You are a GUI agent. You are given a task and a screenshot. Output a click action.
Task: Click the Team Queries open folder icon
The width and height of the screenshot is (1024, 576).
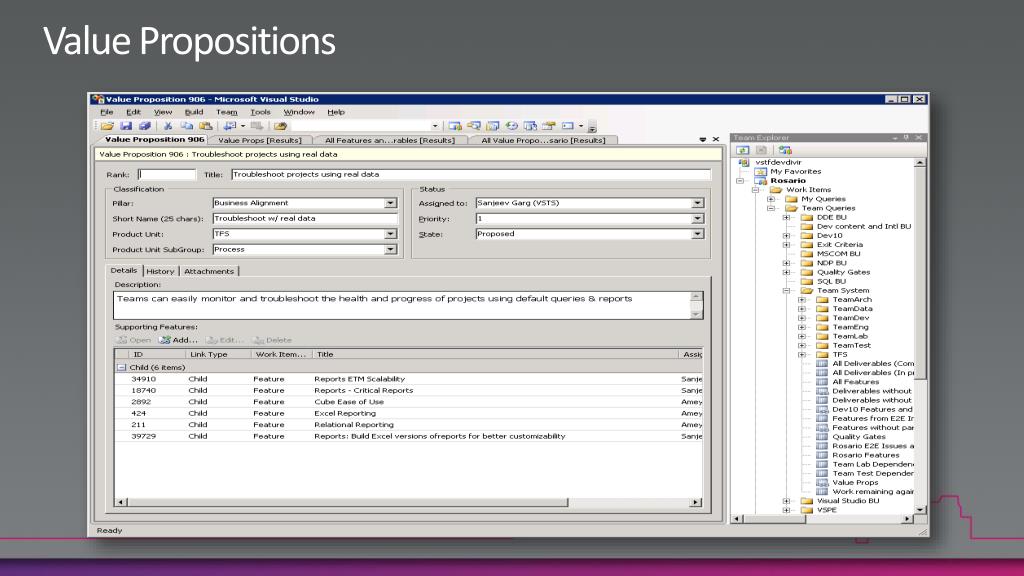(x=792, y=208)
